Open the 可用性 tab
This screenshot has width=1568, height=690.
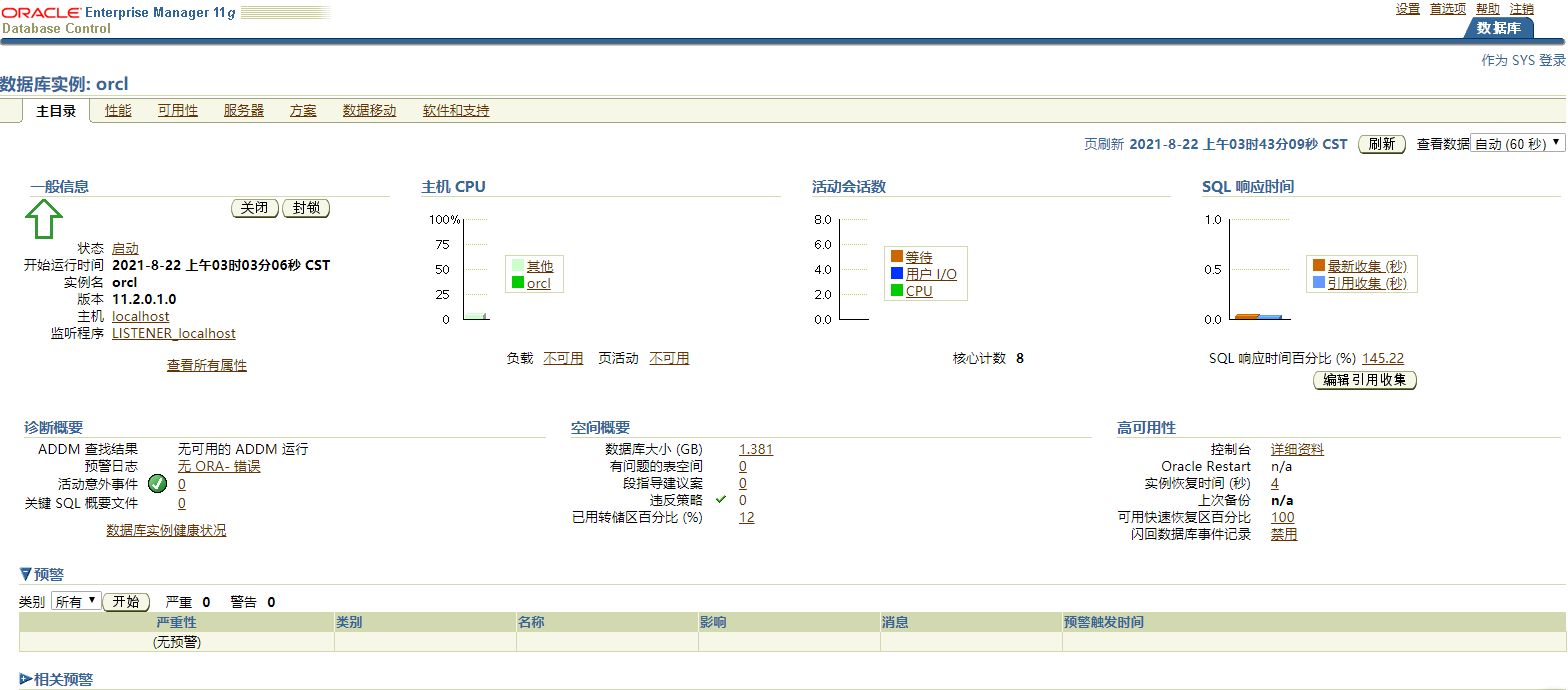point(178,111)
